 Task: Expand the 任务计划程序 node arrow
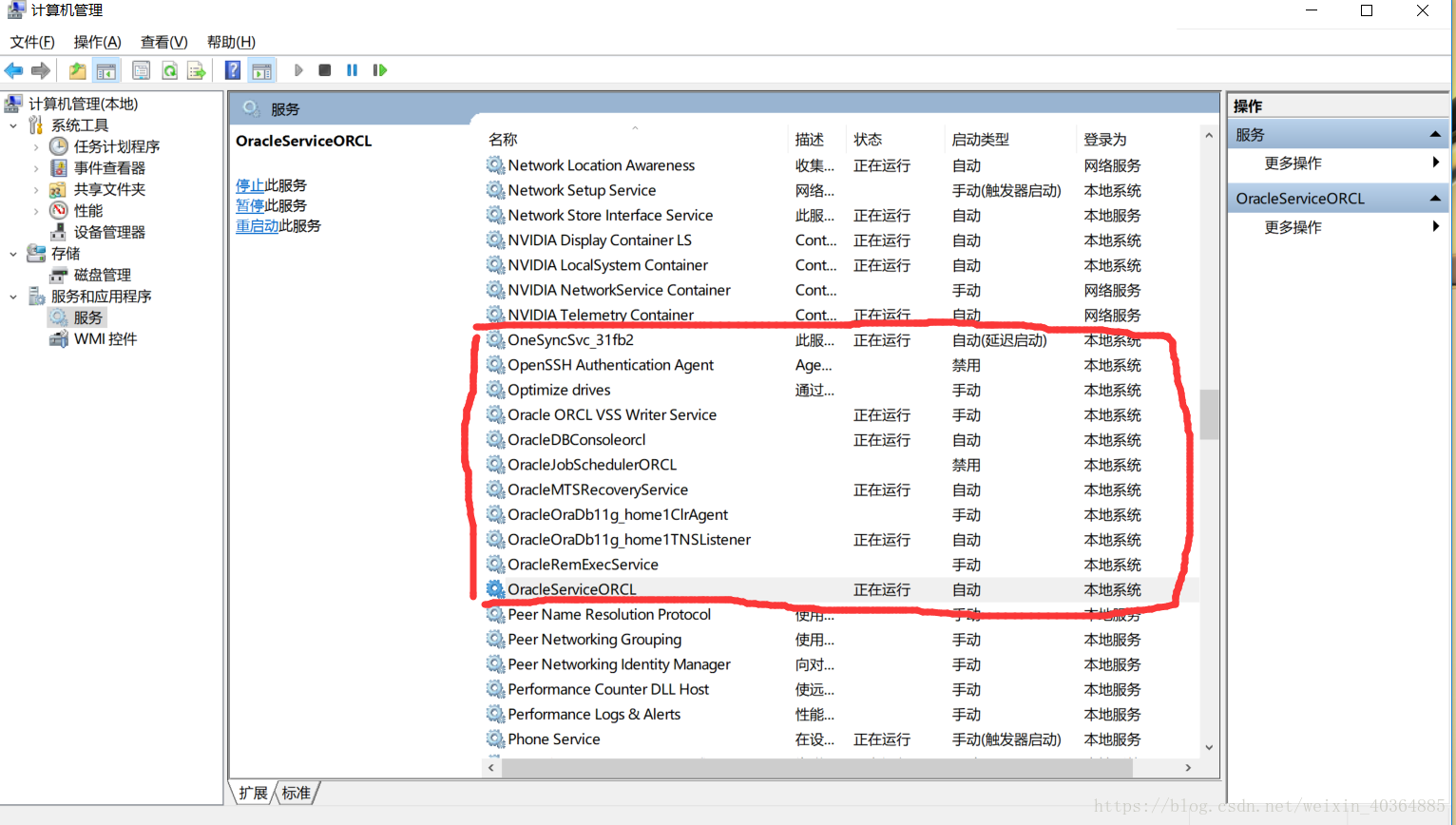pos(36,146)
